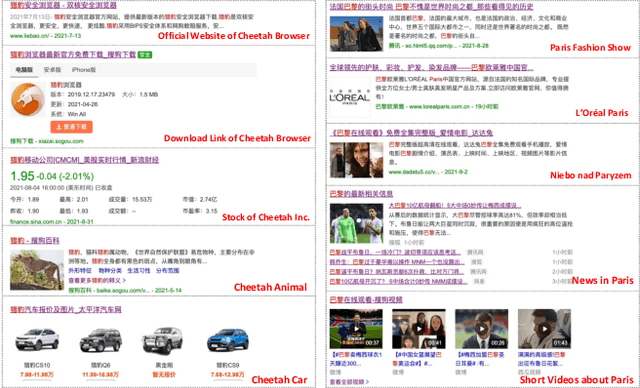Play the 00:37 soccer pitch video
640x388 pixels.
tap(356, 328)
